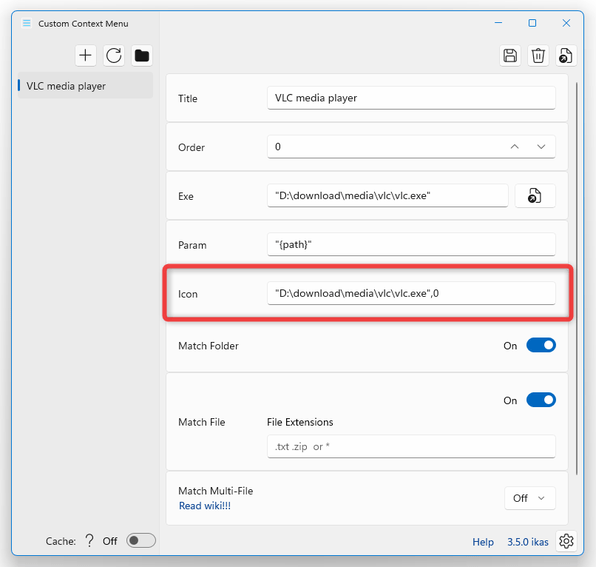Click top-right open-file toolbar icon

(566, 55)
